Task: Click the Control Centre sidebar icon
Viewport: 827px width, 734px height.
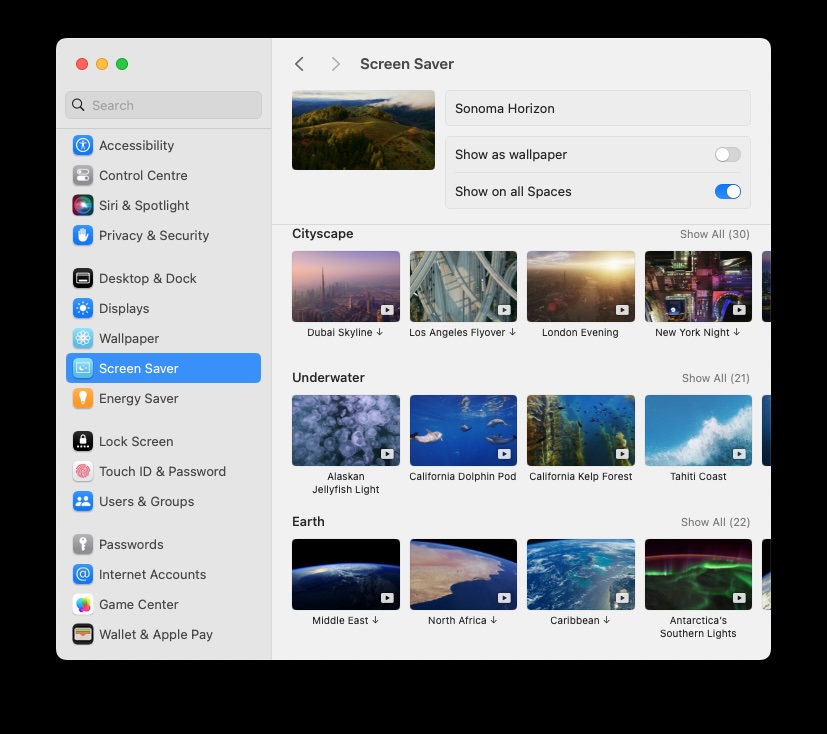Action: tap(83, 175)
